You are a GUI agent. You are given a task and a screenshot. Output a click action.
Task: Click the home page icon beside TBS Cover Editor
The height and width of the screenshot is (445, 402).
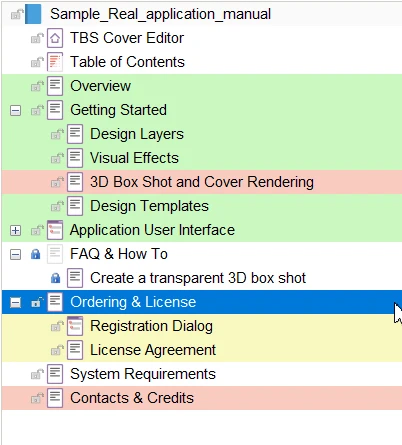point(55,38)
